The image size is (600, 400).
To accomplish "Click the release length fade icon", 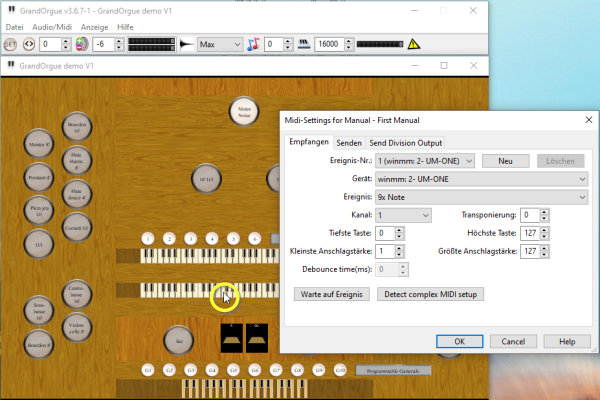I will coord(187,44).
